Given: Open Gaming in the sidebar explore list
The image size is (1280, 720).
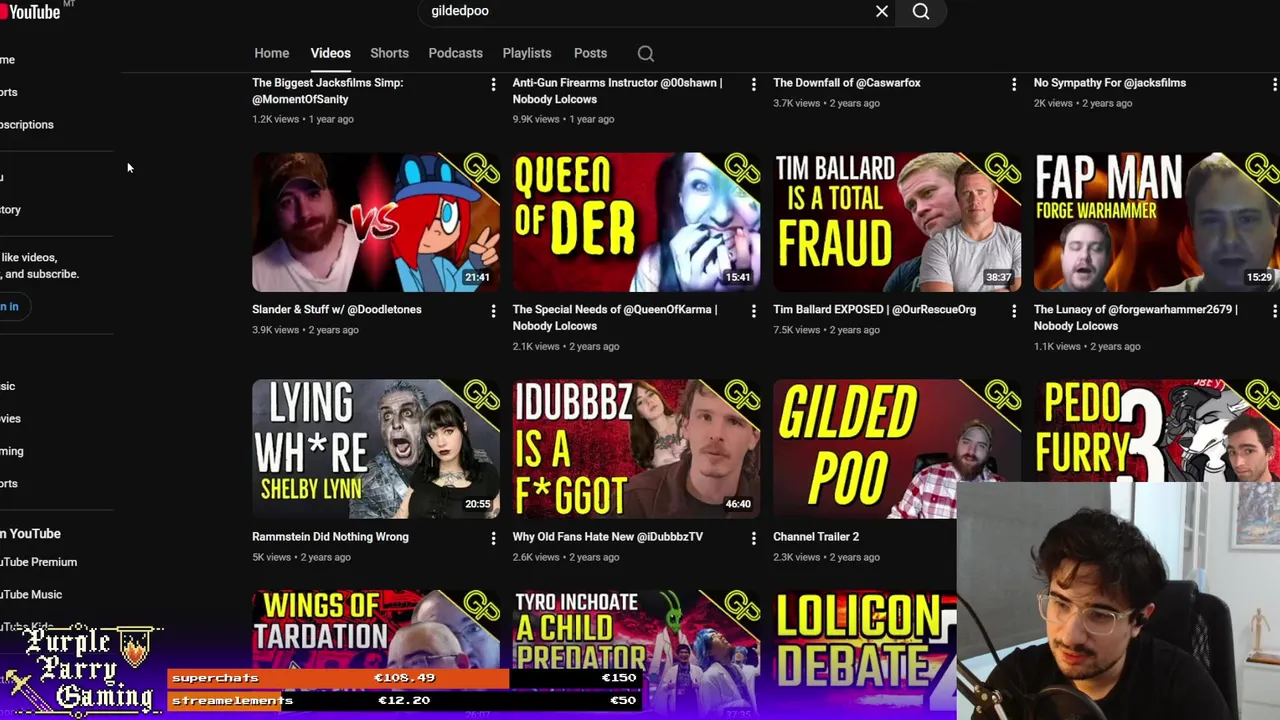Looking at the screenshot, I should 12,451.
